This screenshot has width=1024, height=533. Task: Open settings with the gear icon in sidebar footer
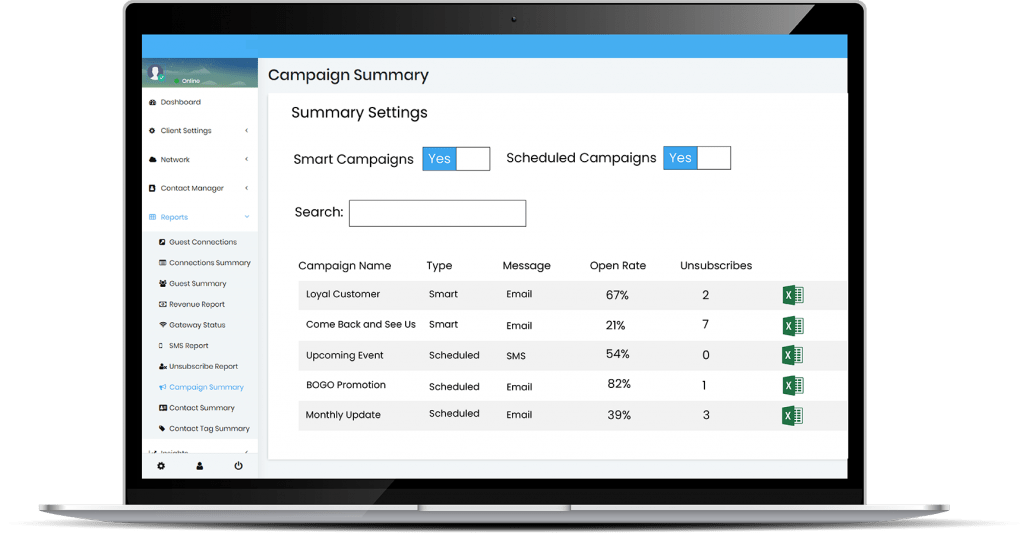[161, 466]
